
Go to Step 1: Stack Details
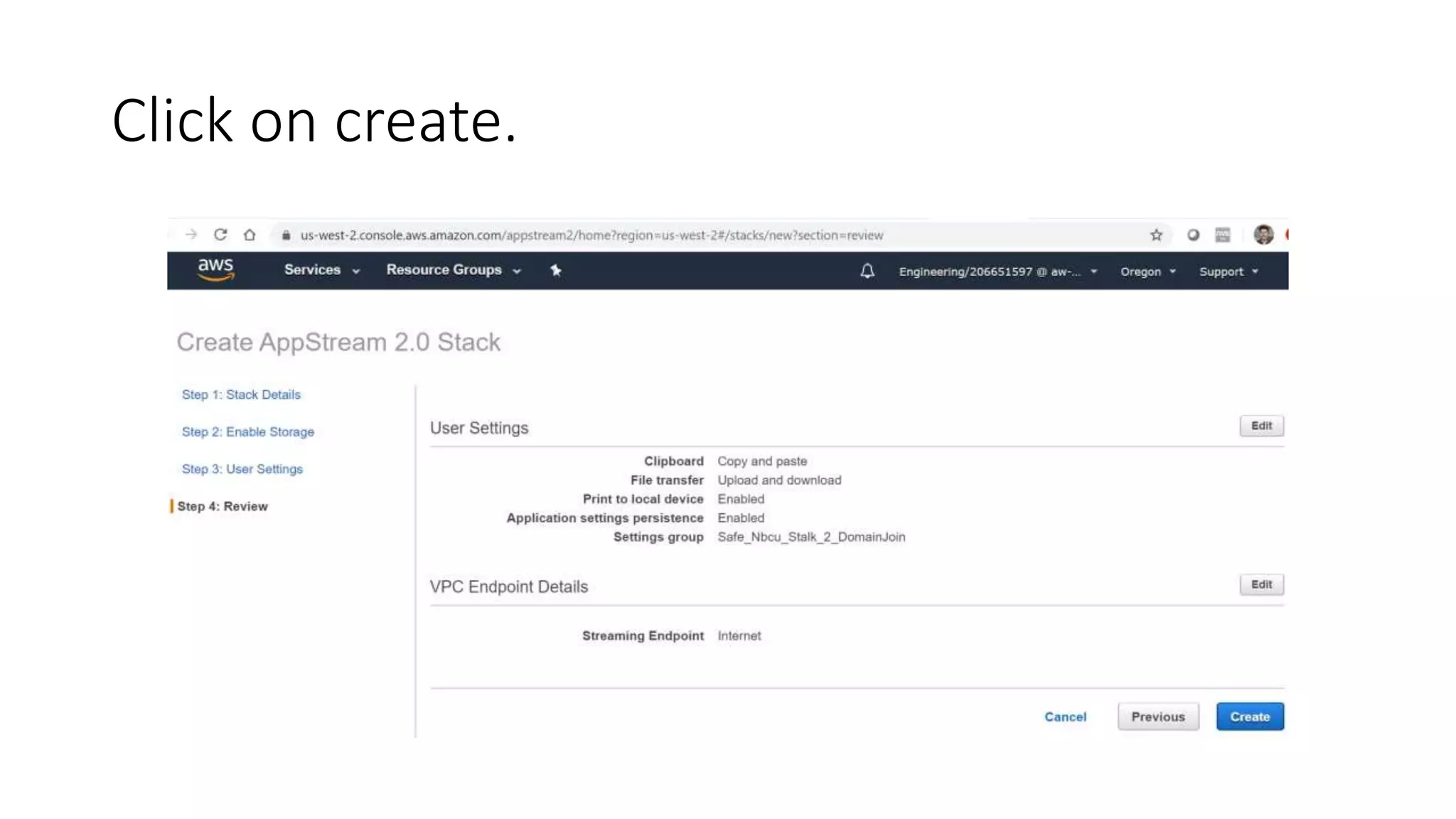241,395
